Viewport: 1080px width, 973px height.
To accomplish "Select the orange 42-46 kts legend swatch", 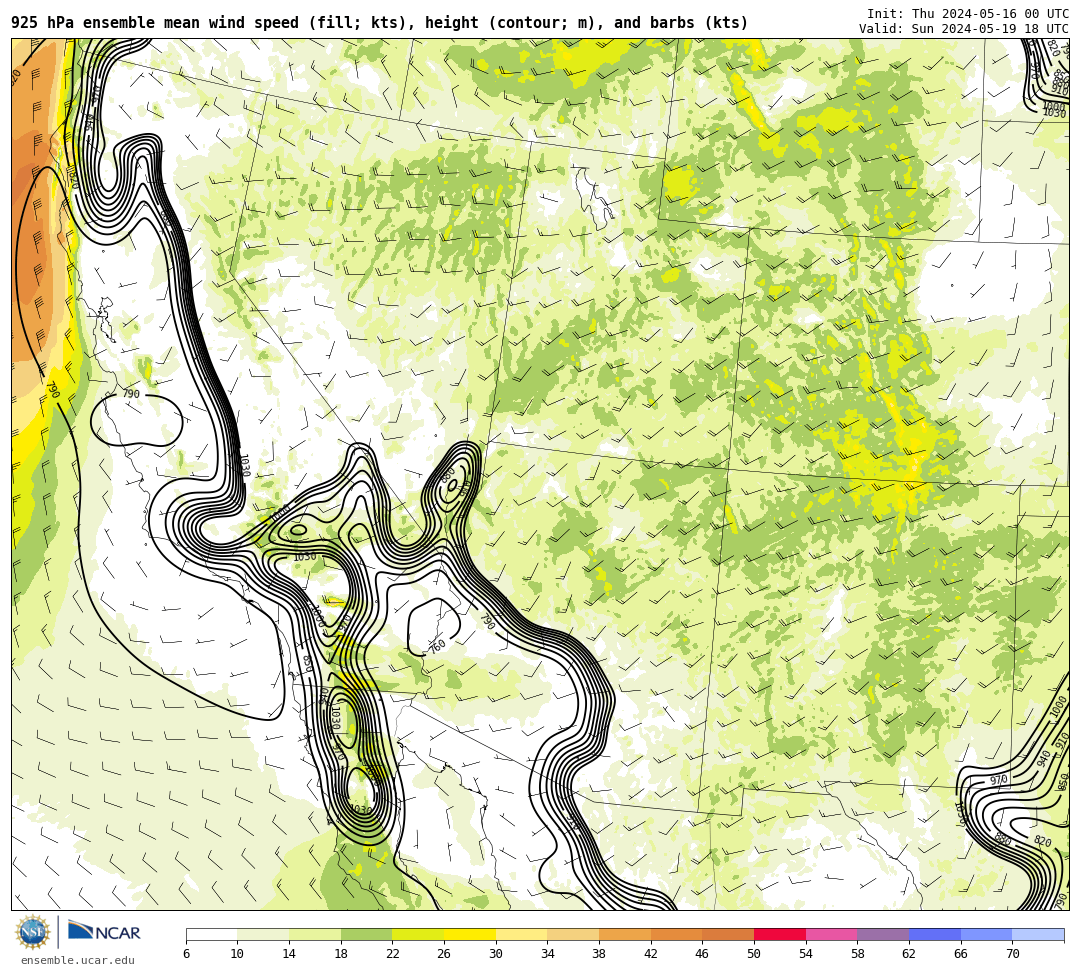I will 676,934.
